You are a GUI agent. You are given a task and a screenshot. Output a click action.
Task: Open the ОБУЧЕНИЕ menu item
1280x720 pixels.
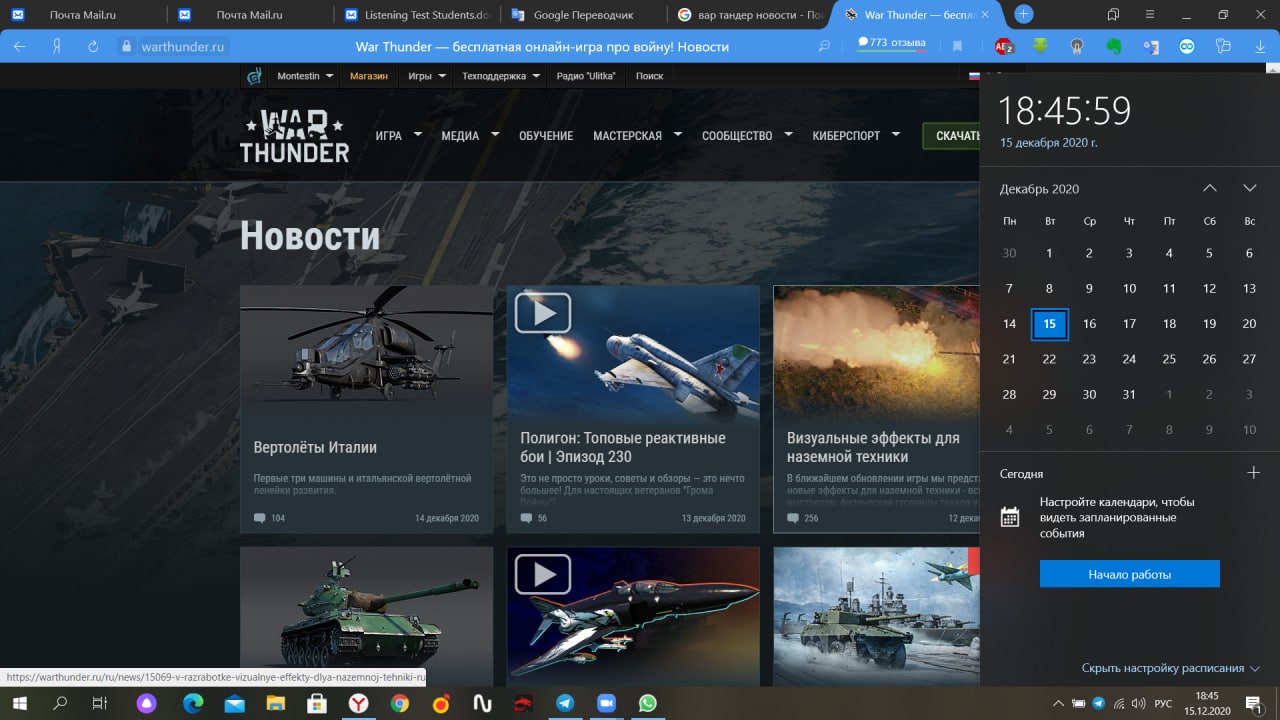pyautogui.click(x=546, y=136)
